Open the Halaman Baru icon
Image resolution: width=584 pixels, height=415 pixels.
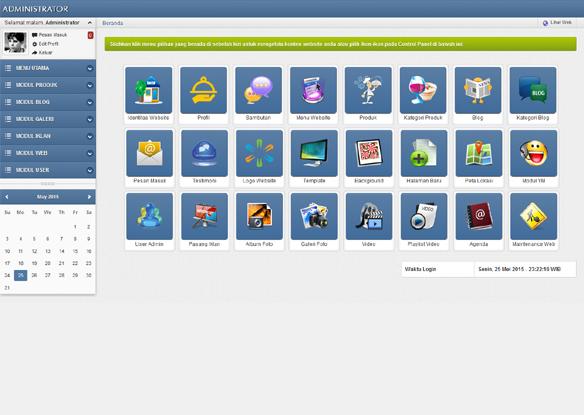424,153
